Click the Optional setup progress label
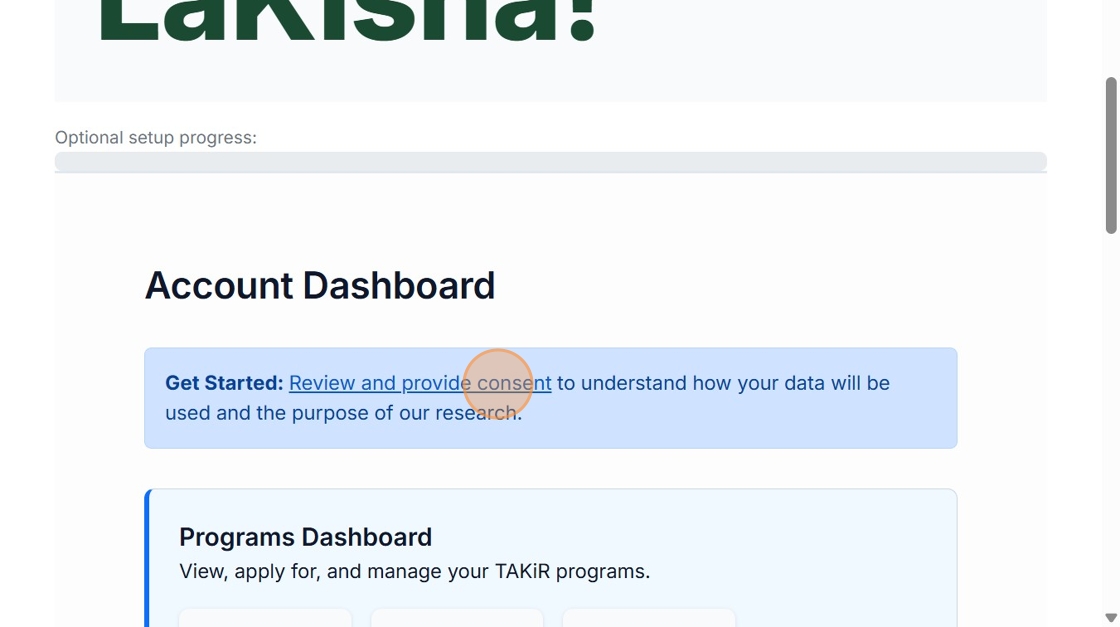Screen dimensions: 1120x627 155,138
